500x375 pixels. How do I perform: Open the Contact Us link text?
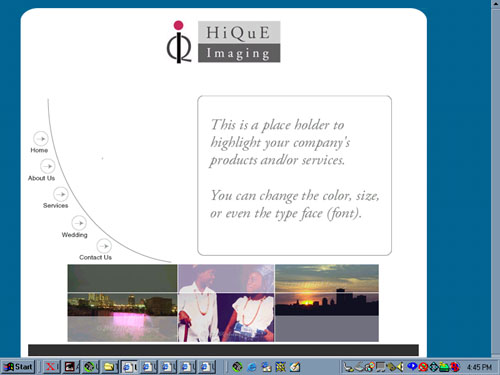click(95, 257)
